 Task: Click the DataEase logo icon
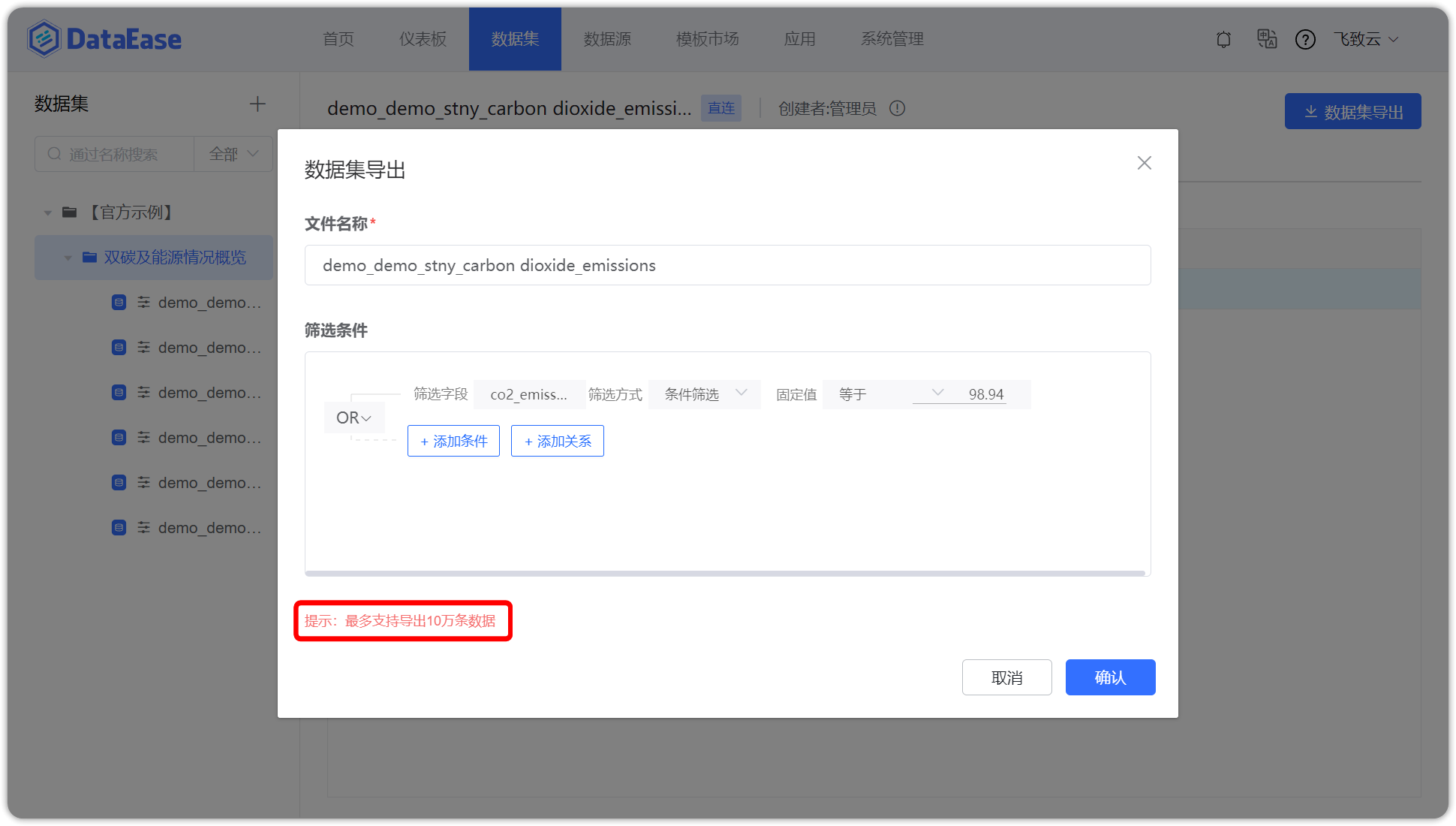click(44, 38)
